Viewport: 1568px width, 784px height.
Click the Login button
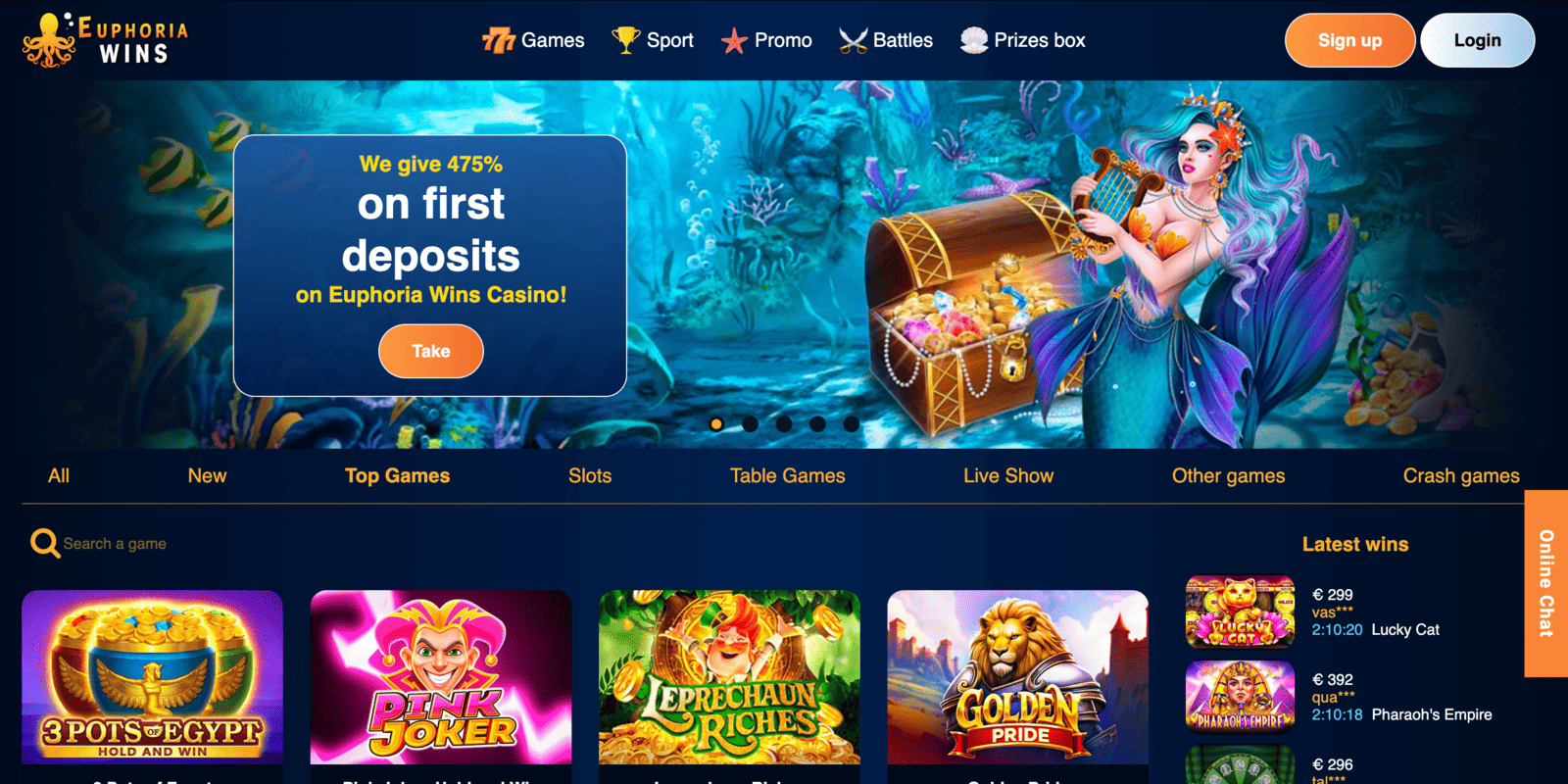[x=1477, y=40]
